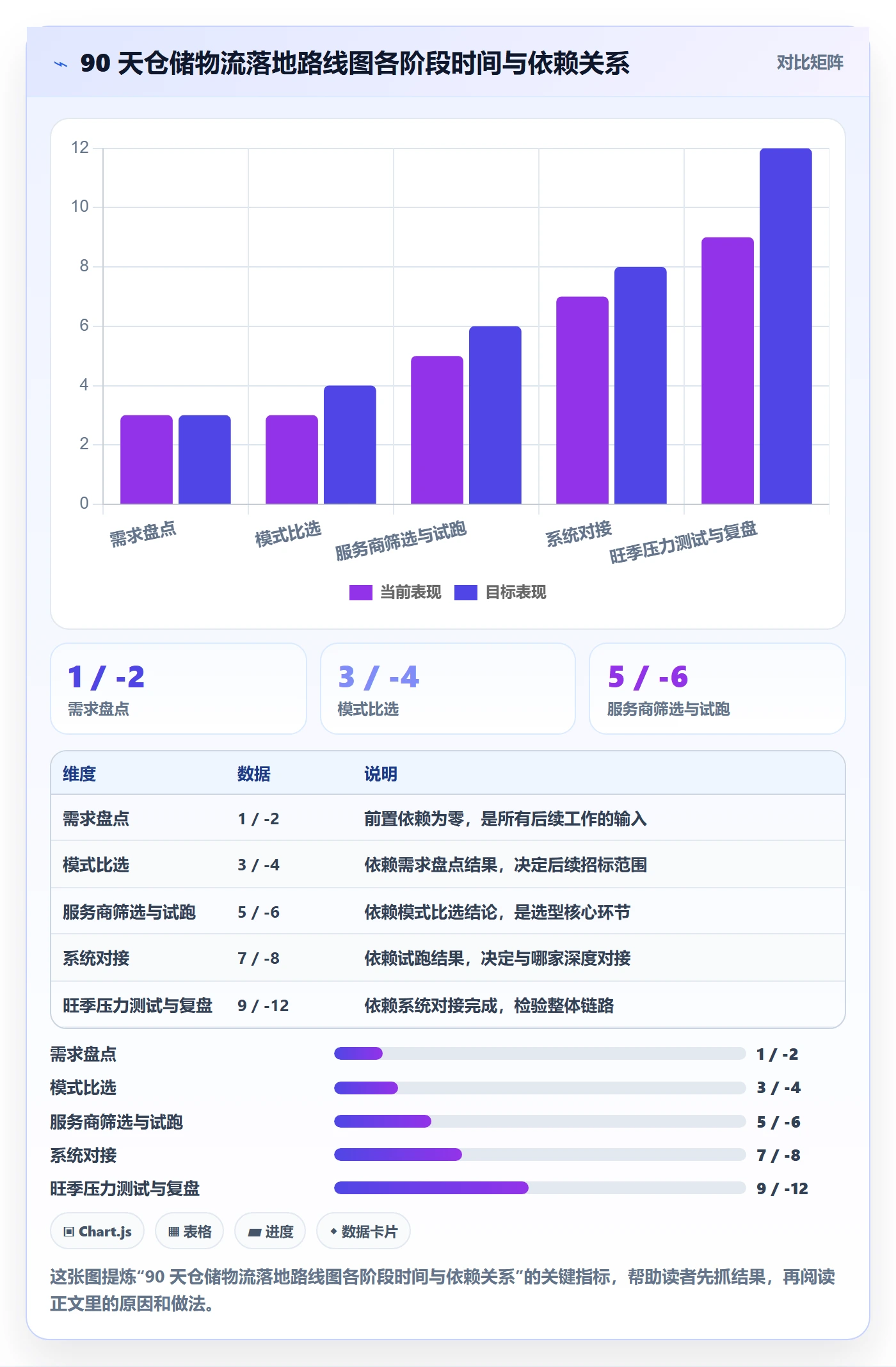The height and width of the screenshot is (1367, 896).
Task: Click the 需求盘点 progress bar
Action: click(x=540, y=1053)
